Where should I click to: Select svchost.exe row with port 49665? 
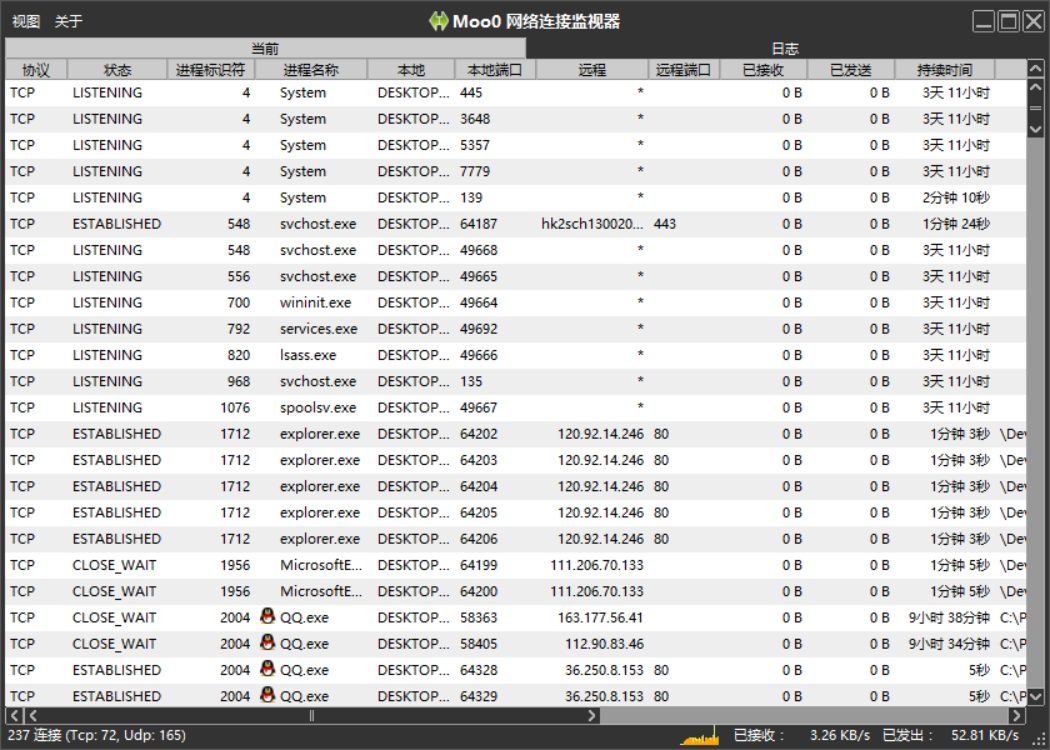tap(516, 277)
